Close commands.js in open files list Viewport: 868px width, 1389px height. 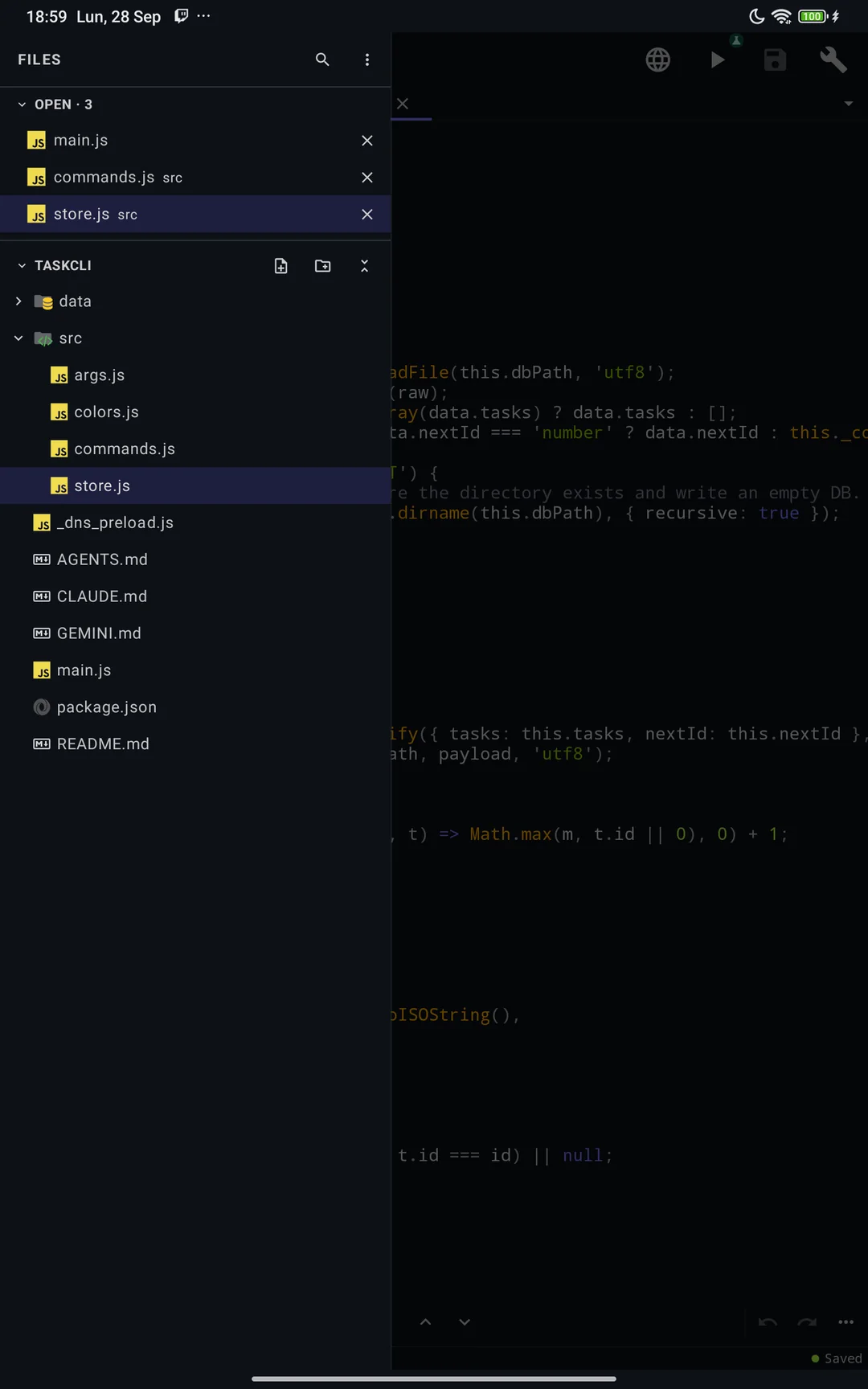[x=367, y=178]
